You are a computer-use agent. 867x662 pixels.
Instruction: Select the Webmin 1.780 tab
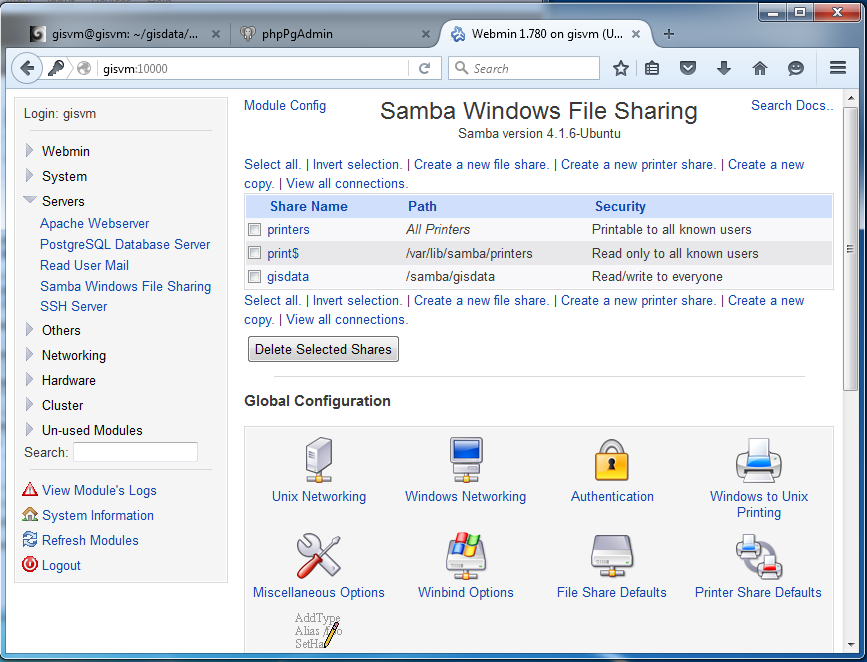(546, 34)
